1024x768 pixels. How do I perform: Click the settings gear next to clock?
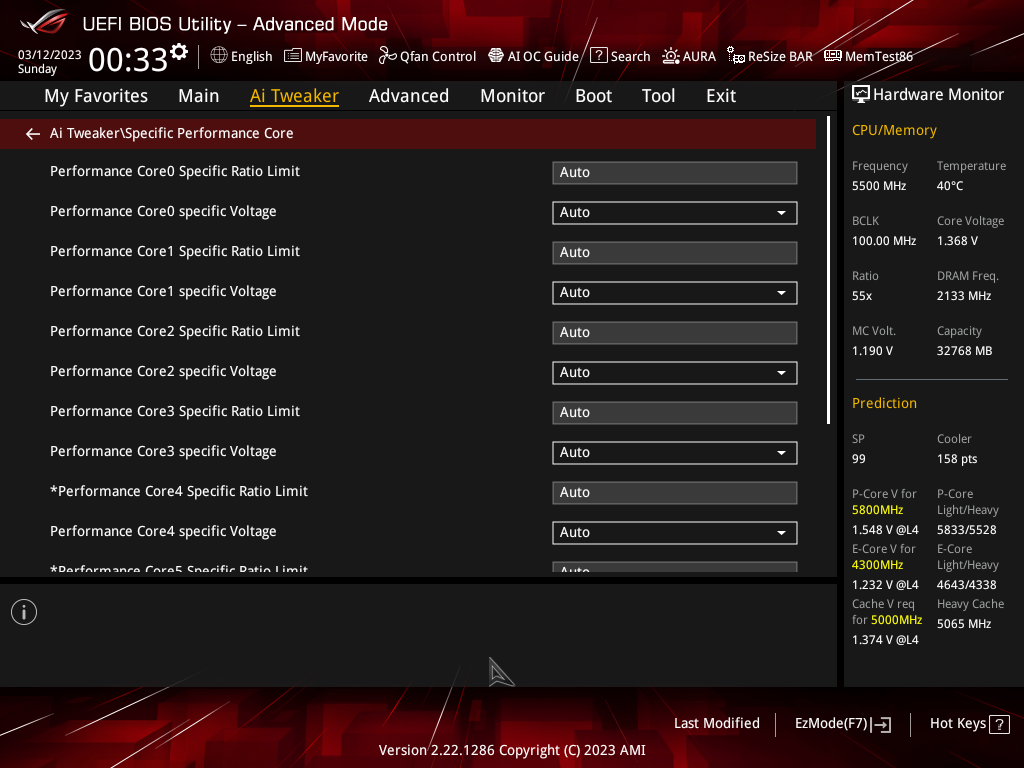[x=179, y=52]
